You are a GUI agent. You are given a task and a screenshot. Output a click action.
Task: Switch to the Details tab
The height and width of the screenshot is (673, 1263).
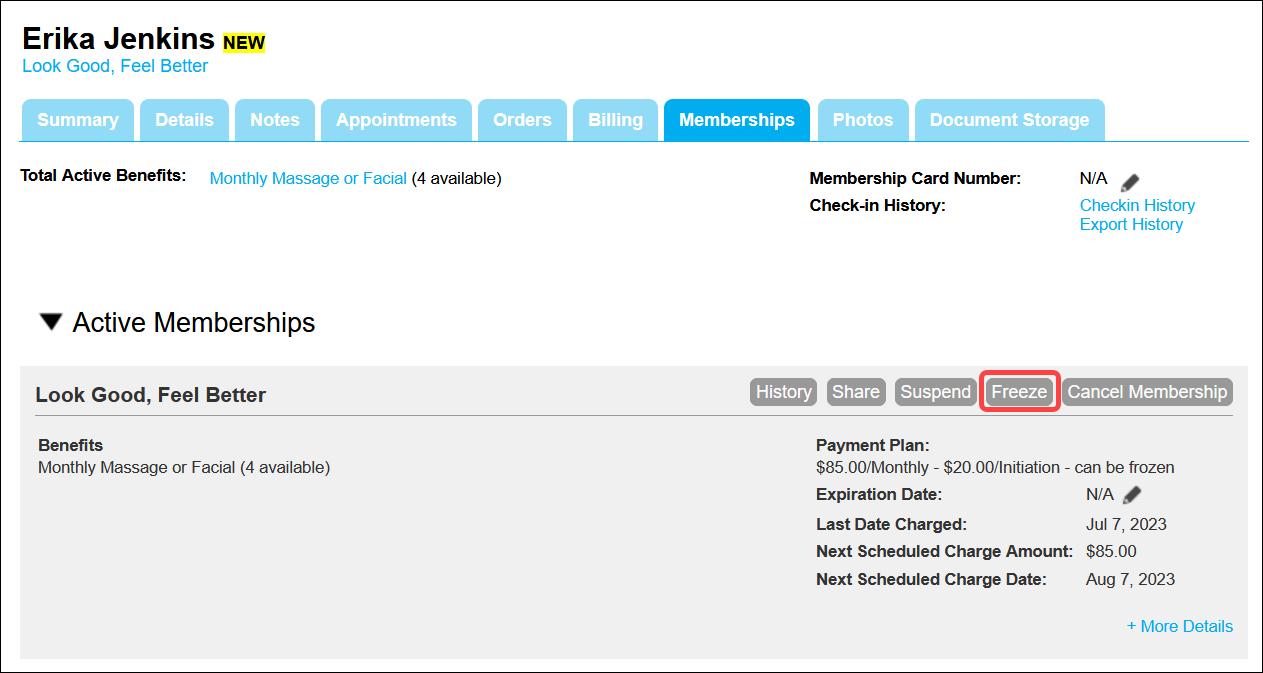(x=184, y=120)
